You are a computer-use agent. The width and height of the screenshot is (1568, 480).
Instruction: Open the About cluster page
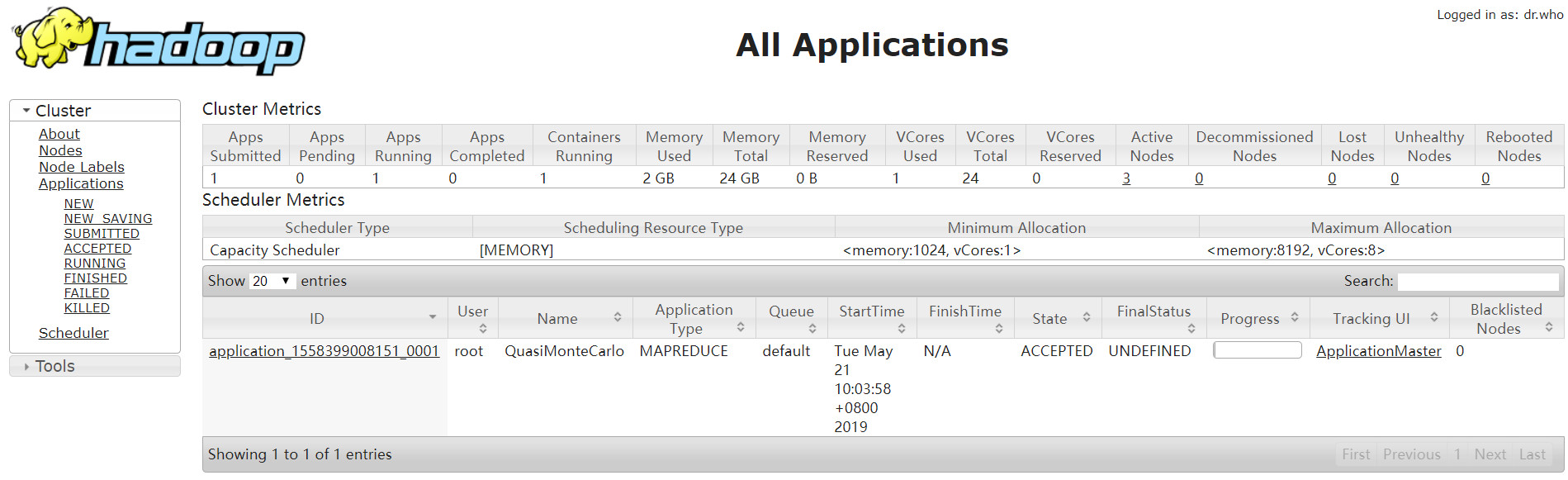tap(59, 134)
